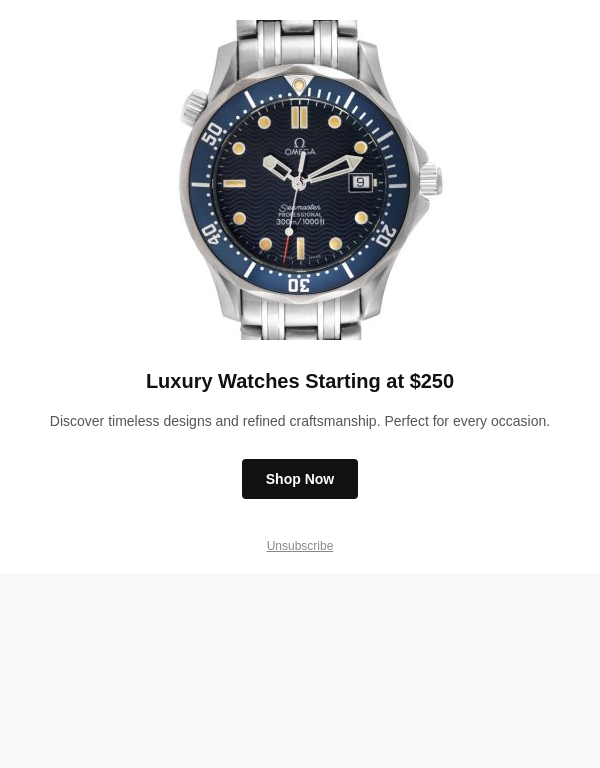The image size is (600, 768).
Task: Click the watch crown on right side
Action: tap(431, 180)
